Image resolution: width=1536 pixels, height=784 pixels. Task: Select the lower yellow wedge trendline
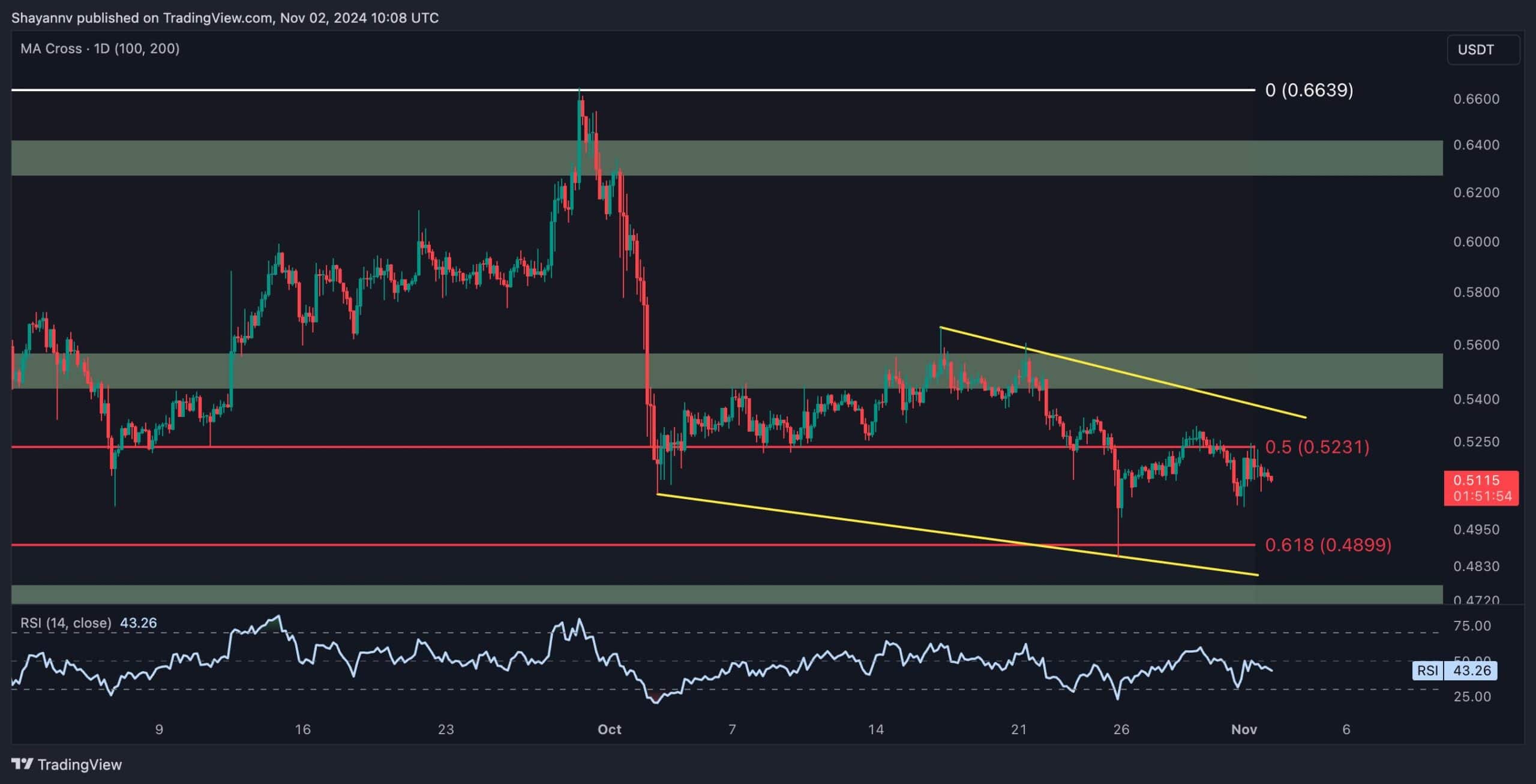click(x=958, y=534)
